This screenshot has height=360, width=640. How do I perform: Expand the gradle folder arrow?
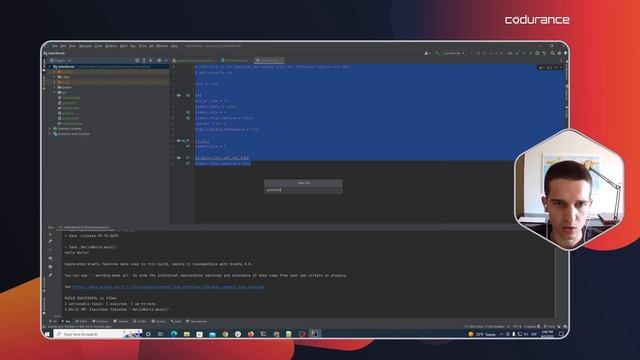pyautogui.click(x=55, y=87)
